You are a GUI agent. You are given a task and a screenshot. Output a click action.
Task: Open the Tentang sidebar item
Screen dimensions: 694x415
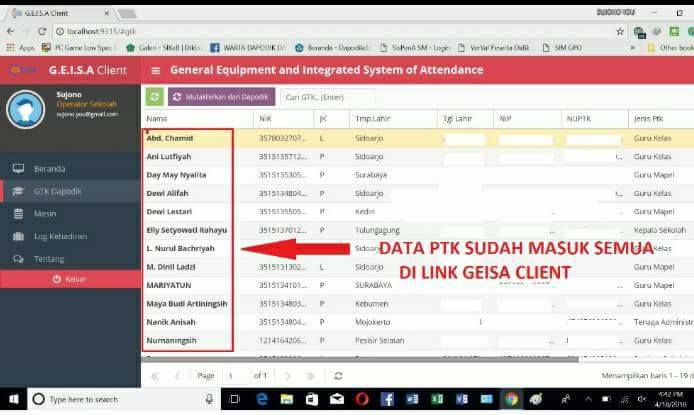pyautogui.click(x=70, y=259)
